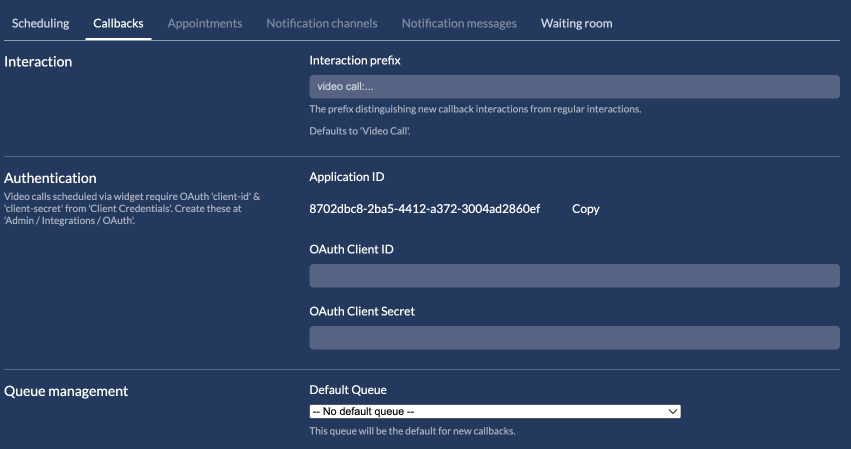Go to the Notification channels tab

(x=322, y=23)
